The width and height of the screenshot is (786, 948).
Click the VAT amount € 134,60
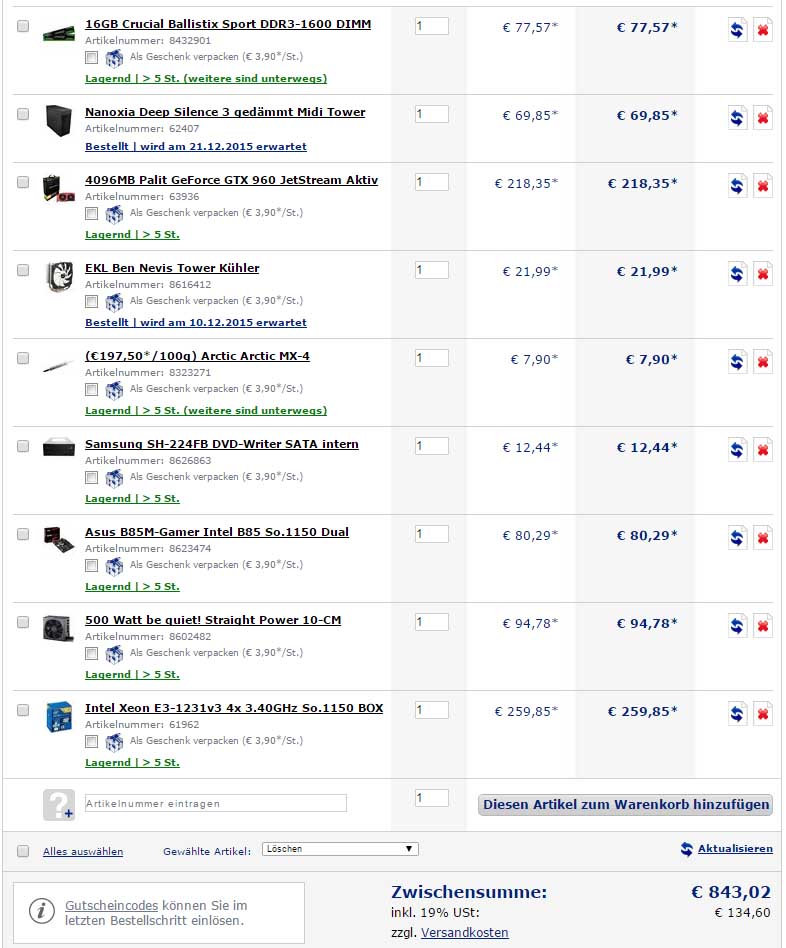pyautogui.click(x=742, y=913)
